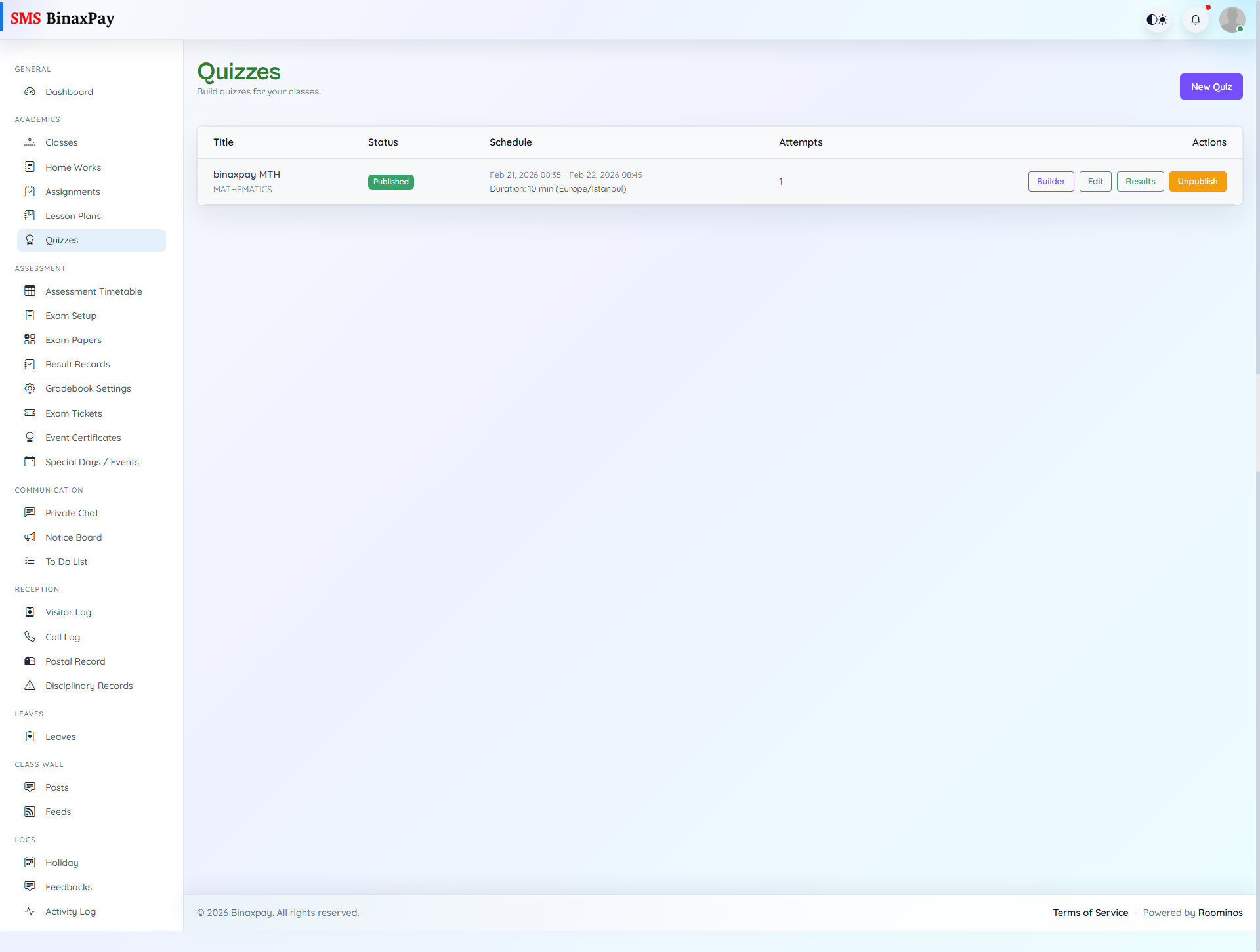The width and height of the screenshot is (1260, 952).
Task: Open the profile avatar menu
Action: click(1232, 19)
